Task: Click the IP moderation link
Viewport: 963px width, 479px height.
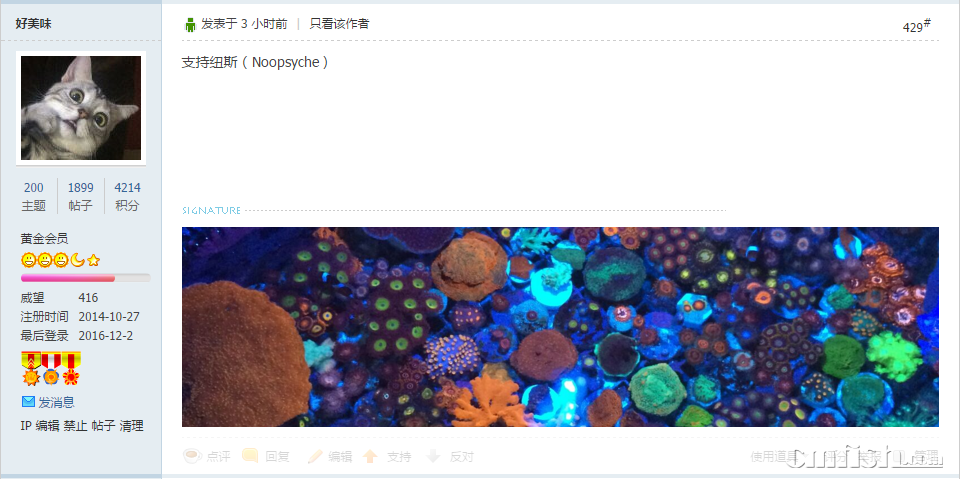Action: pos(26,426)
